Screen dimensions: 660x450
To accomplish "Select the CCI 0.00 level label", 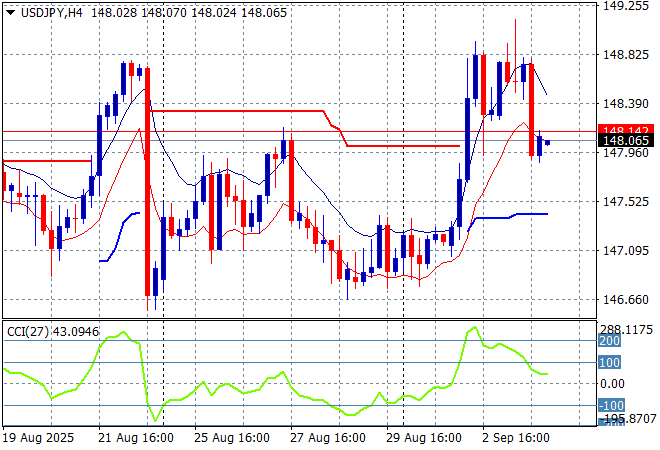I will (612, 383).
